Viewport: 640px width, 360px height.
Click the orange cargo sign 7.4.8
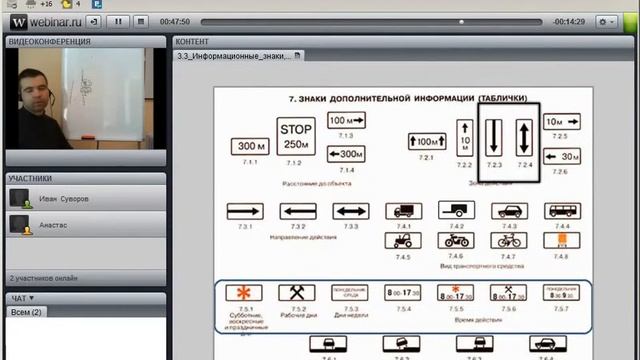coord(562,240)
